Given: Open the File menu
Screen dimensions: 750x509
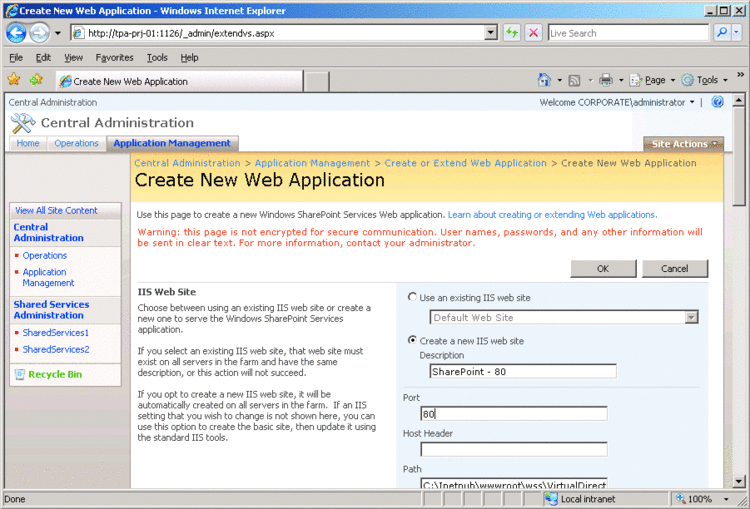Looking at the screenshot, I should (16, 57).
